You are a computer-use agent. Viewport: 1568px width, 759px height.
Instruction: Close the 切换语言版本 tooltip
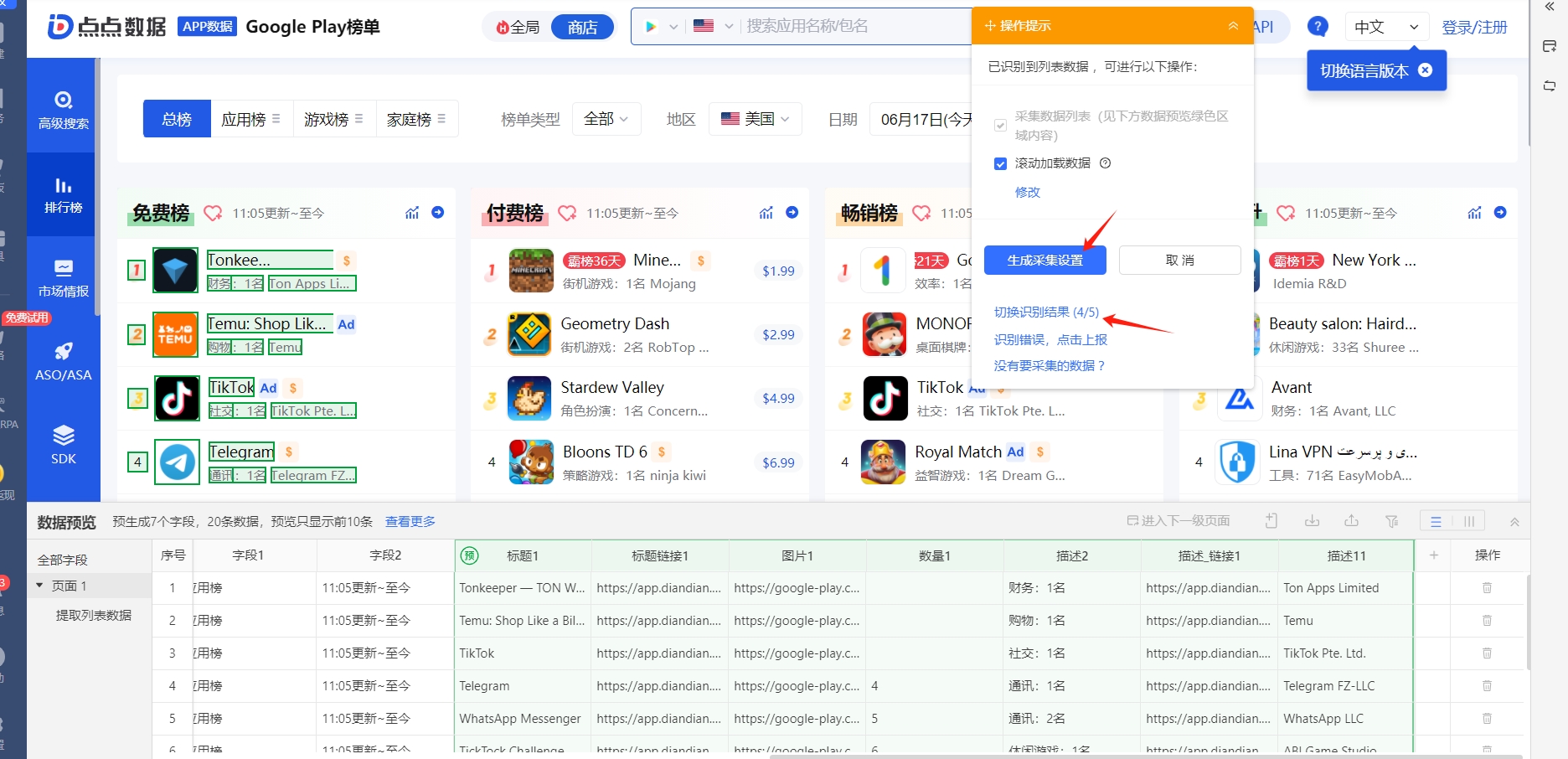click(1425, 70)
